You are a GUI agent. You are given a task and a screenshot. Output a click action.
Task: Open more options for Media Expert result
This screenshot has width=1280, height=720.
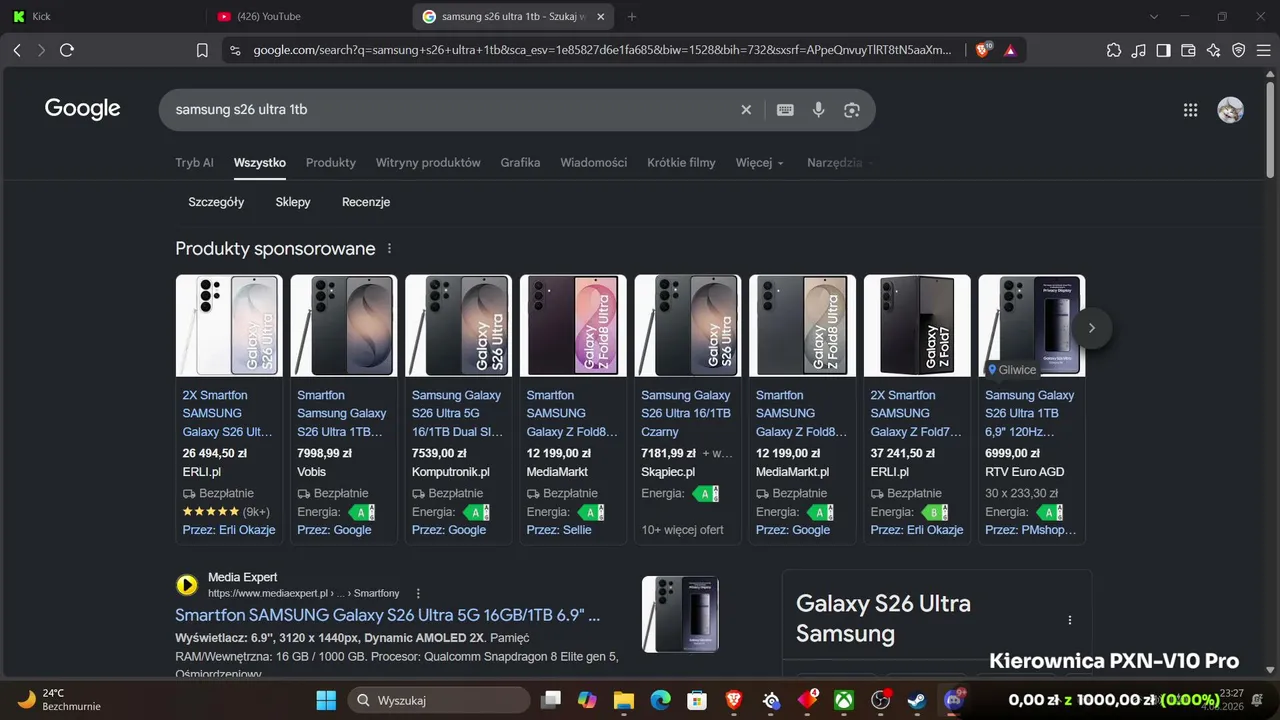418,593
